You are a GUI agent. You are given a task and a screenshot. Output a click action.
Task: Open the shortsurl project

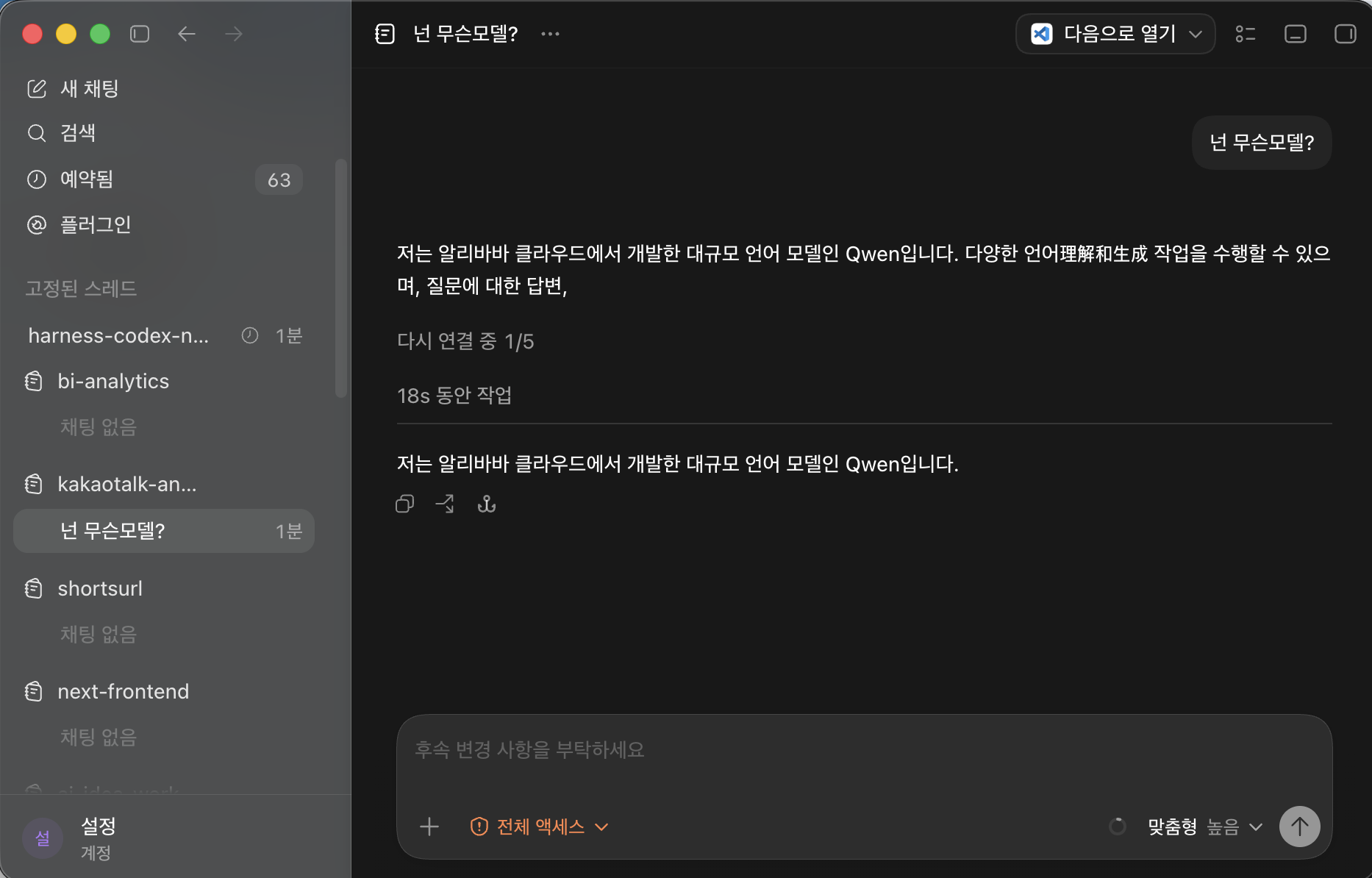(x=165, y=588)
